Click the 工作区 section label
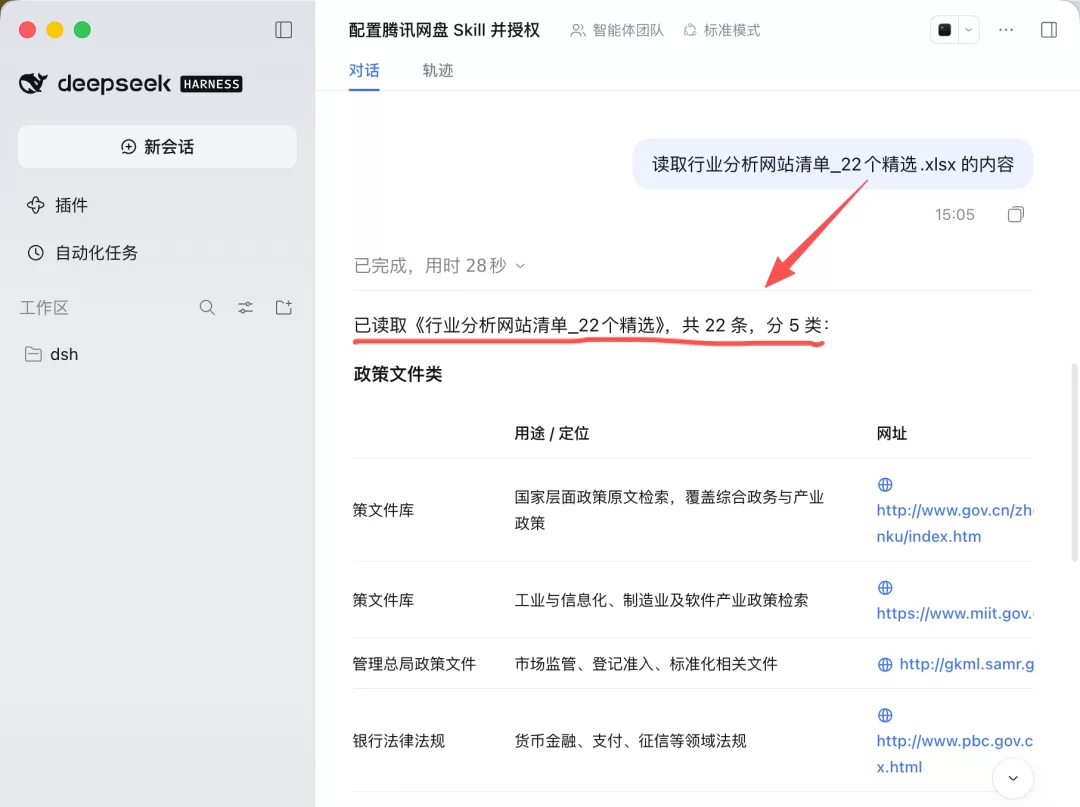Image resolution: width=1080 pixels, height=807 pixels. pos(44,307)
